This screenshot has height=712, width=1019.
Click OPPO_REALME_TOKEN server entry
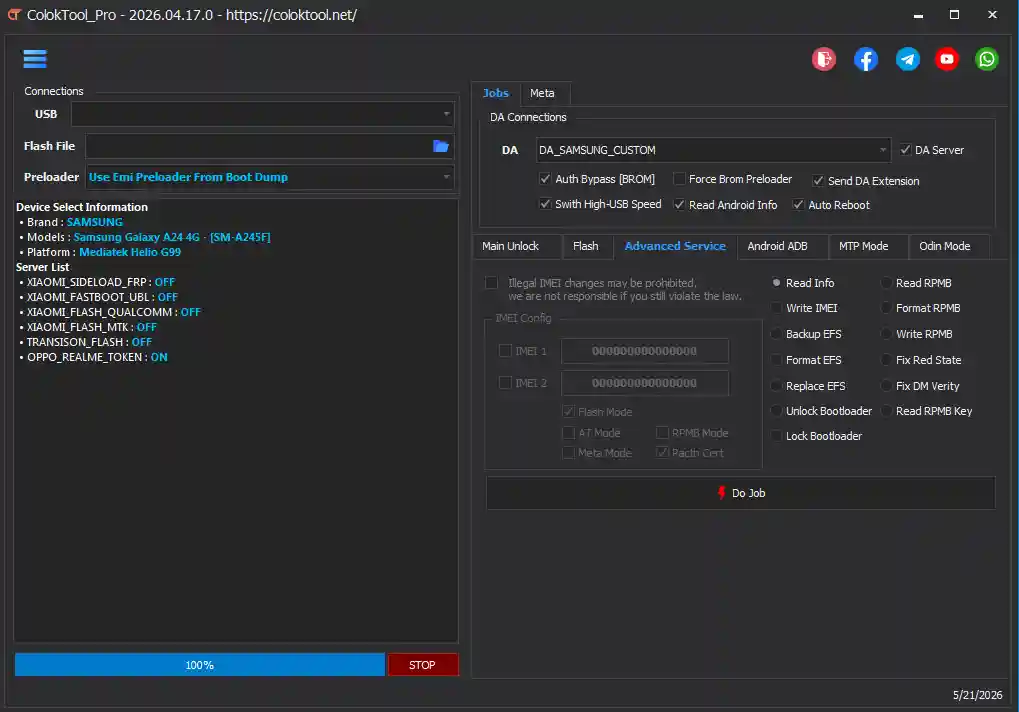coord(97,357)
